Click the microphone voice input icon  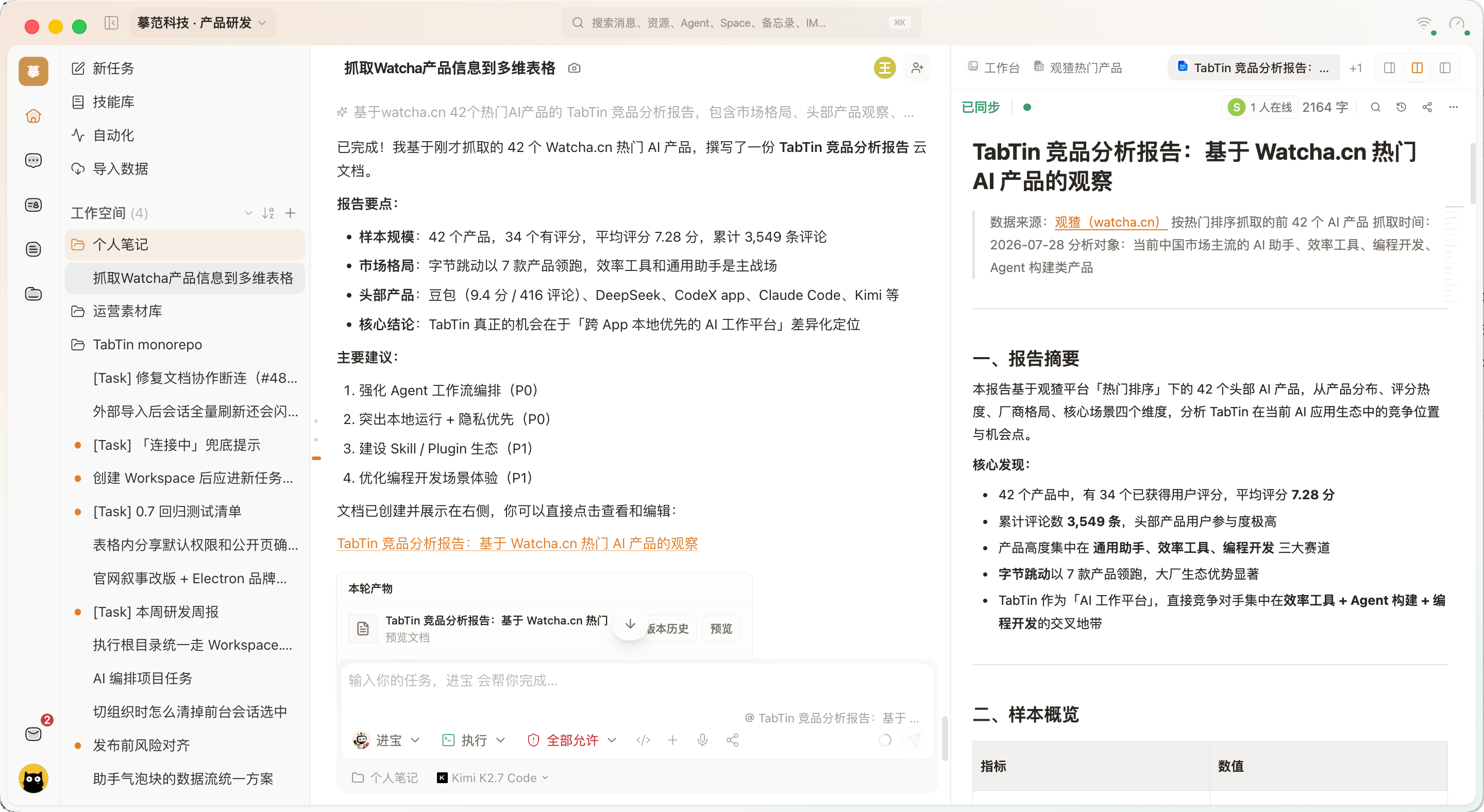click(702, 740)
